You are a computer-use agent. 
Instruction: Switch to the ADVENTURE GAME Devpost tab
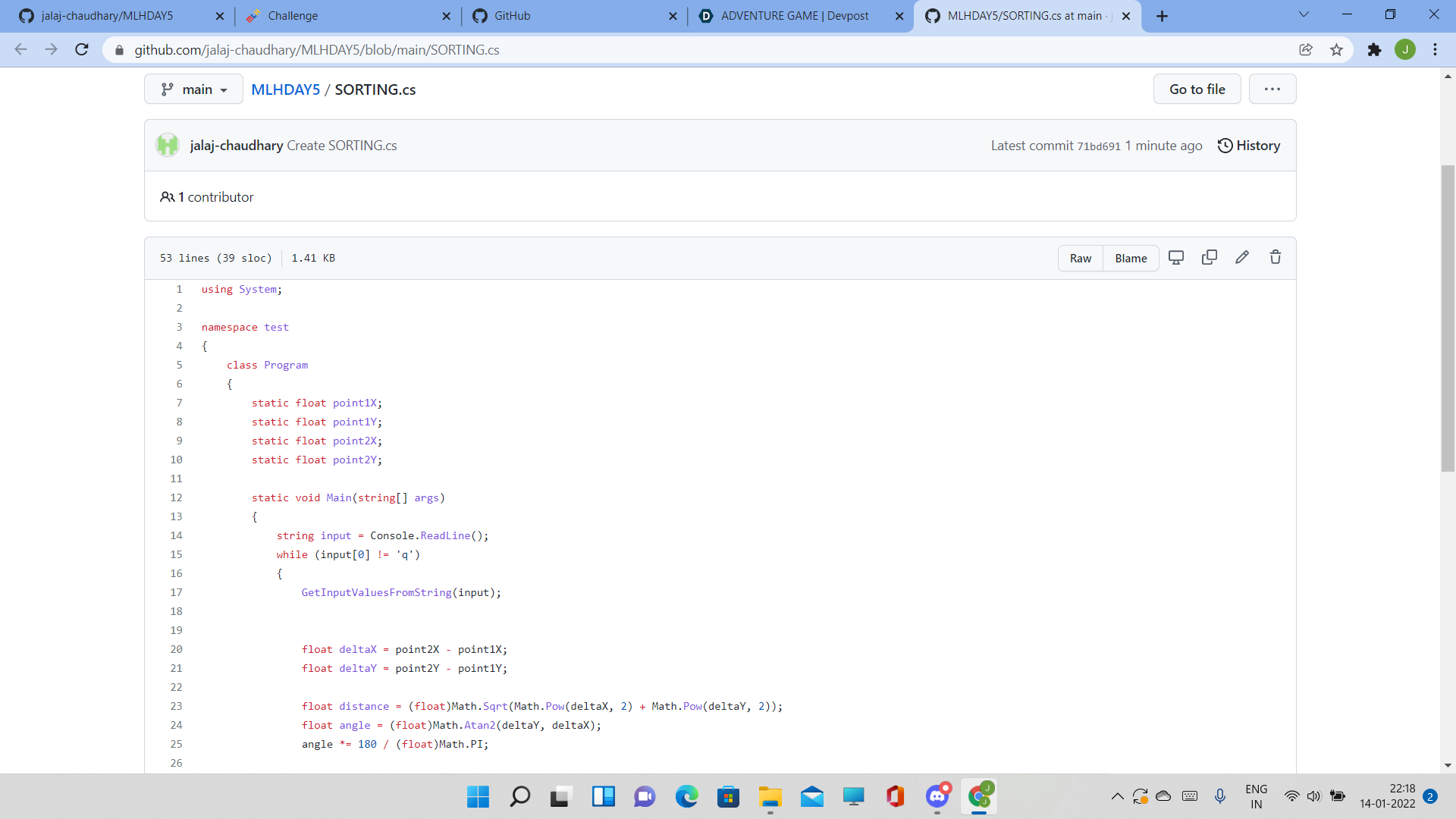point(794,16)
